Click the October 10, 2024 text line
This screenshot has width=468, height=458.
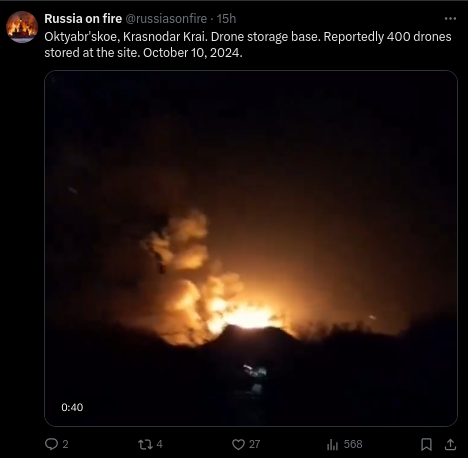click(x=193, y=53)
